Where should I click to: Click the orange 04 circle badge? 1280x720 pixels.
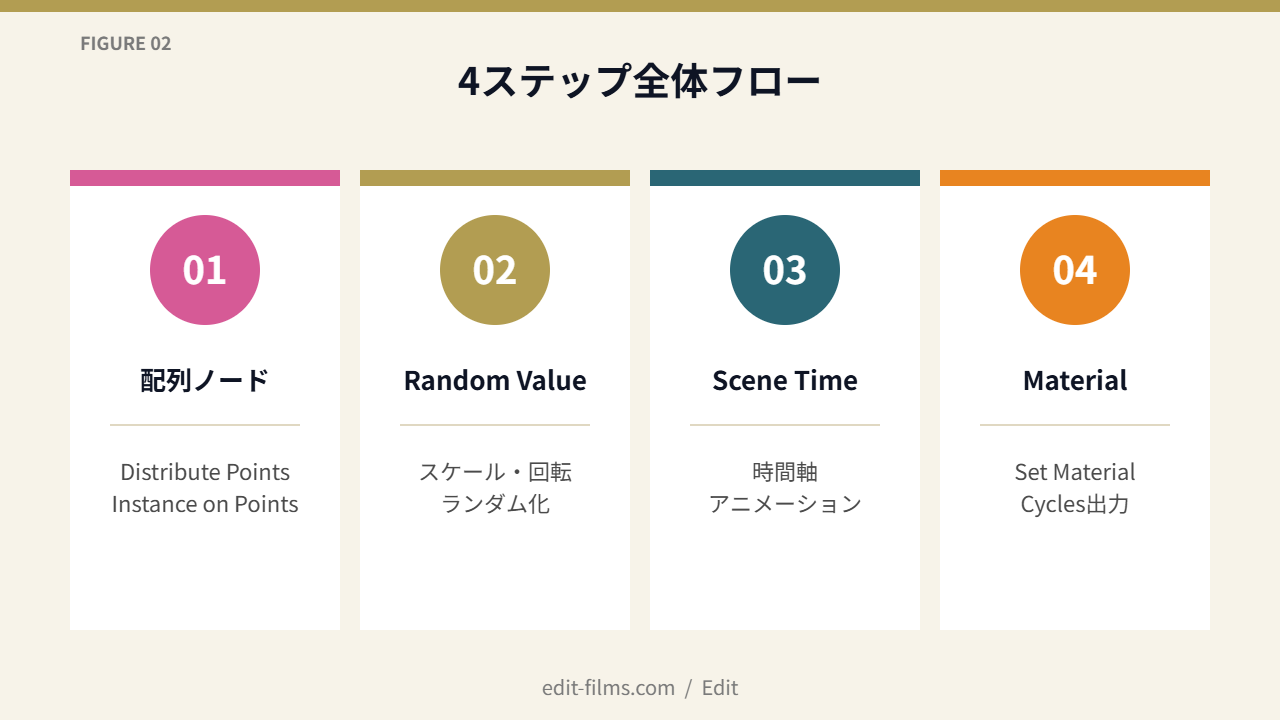pyautogui.click(x=1075, y=270)
